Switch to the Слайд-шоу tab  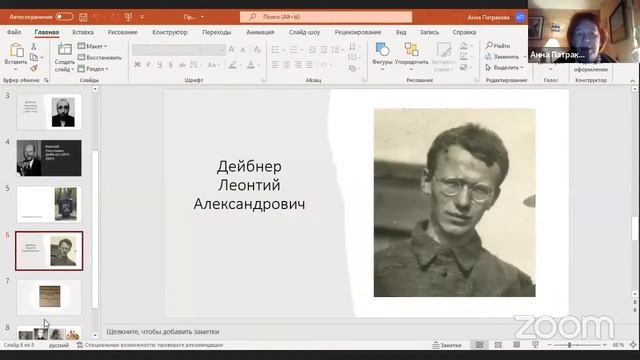coord(304,32)
